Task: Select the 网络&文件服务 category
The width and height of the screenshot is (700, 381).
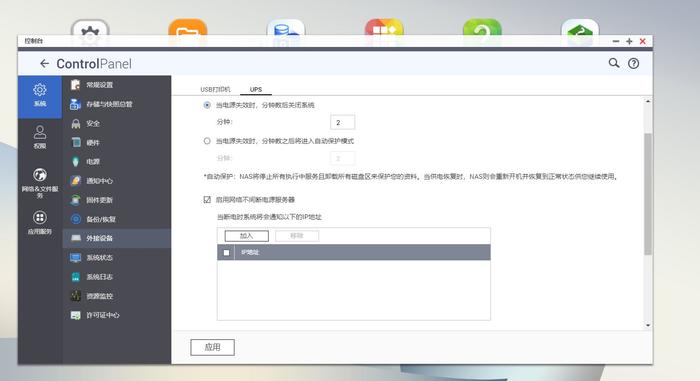Action: [x=40, y=183]
